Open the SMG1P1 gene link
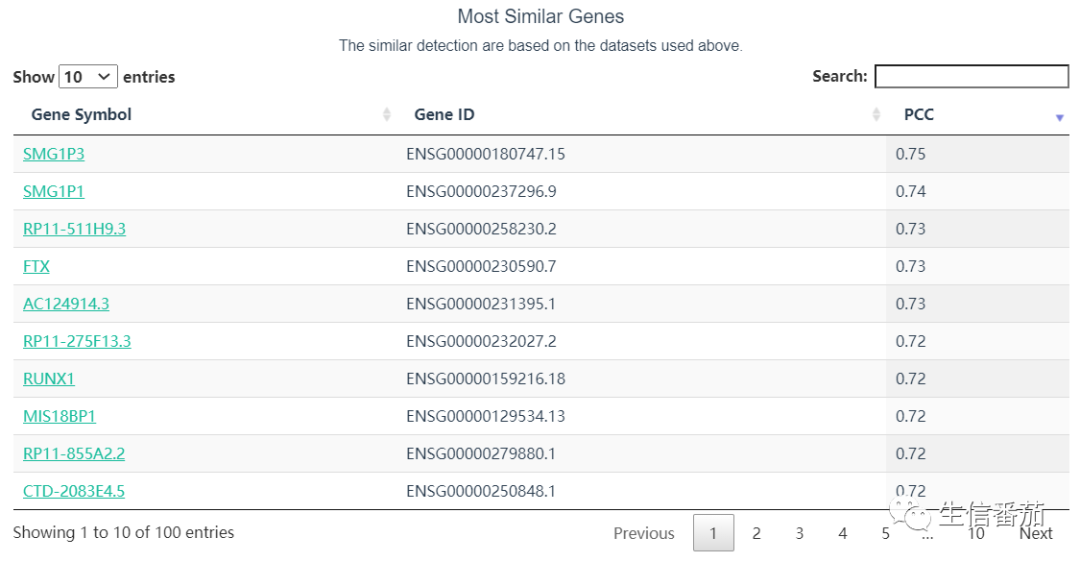The image size is (1080, 562). (54, 191)
